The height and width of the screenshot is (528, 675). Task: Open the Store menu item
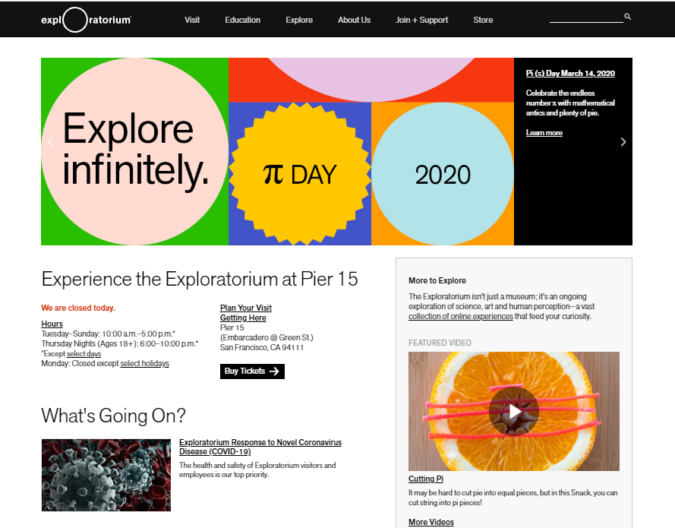click(483, 20)
